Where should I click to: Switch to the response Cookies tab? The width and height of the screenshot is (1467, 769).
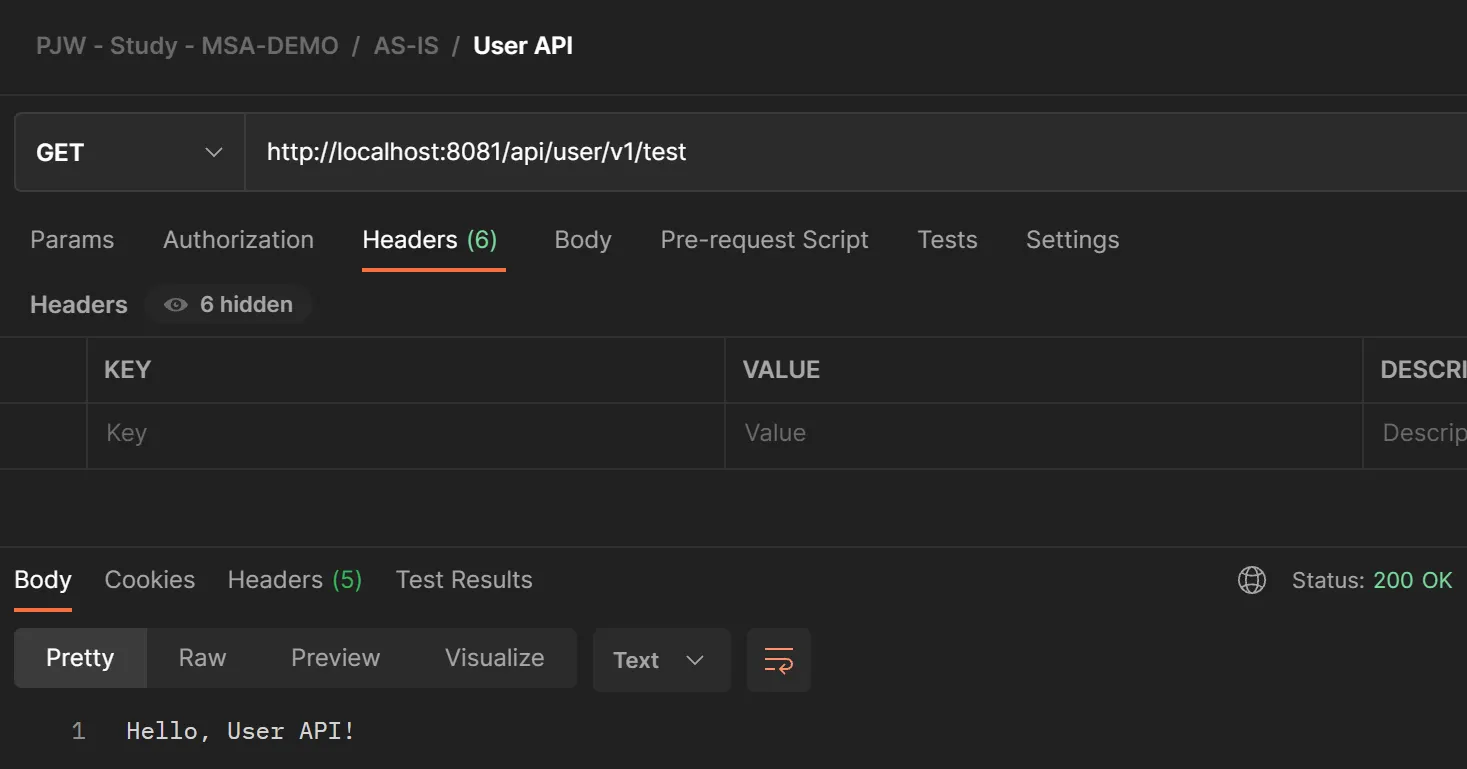149,580
